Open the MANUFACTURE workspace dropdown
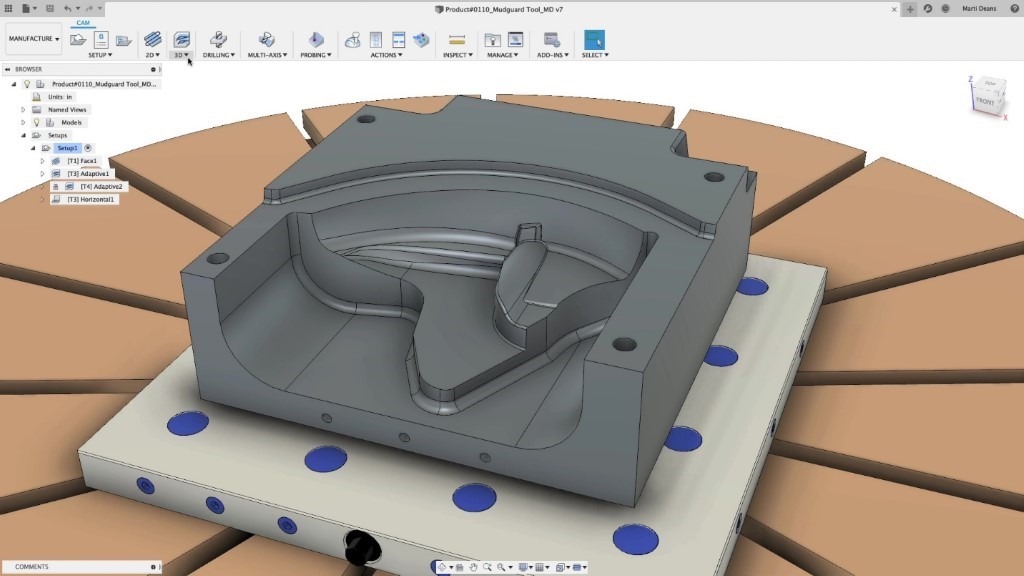The image size is (1024, 576). coord(34,40)
